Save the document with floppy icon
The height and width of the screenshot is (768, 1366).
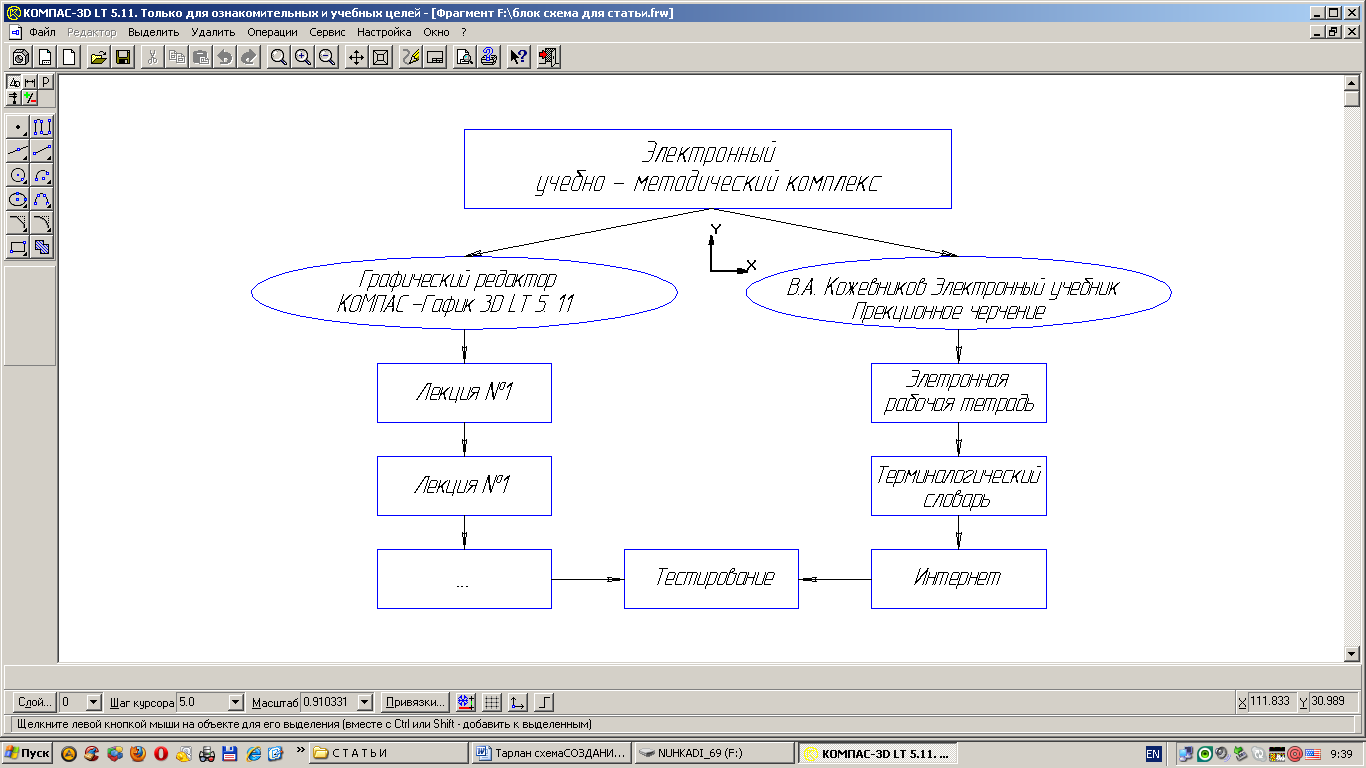(x=123, y=57)
